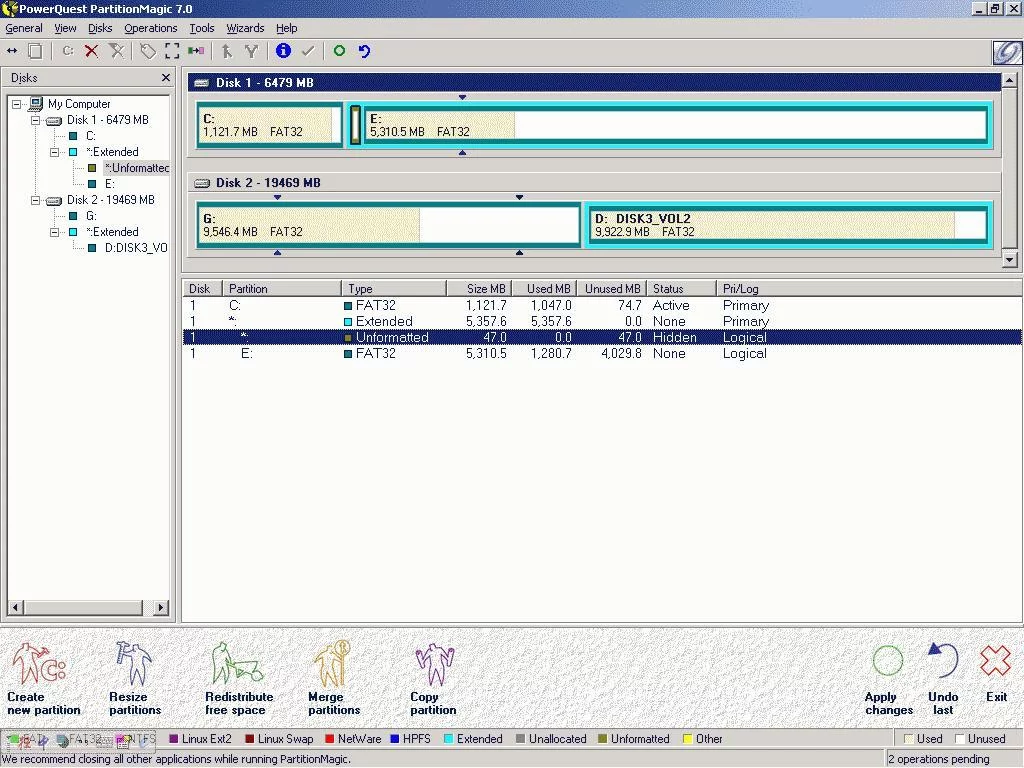Open the Tools menu

click(202, 28)
